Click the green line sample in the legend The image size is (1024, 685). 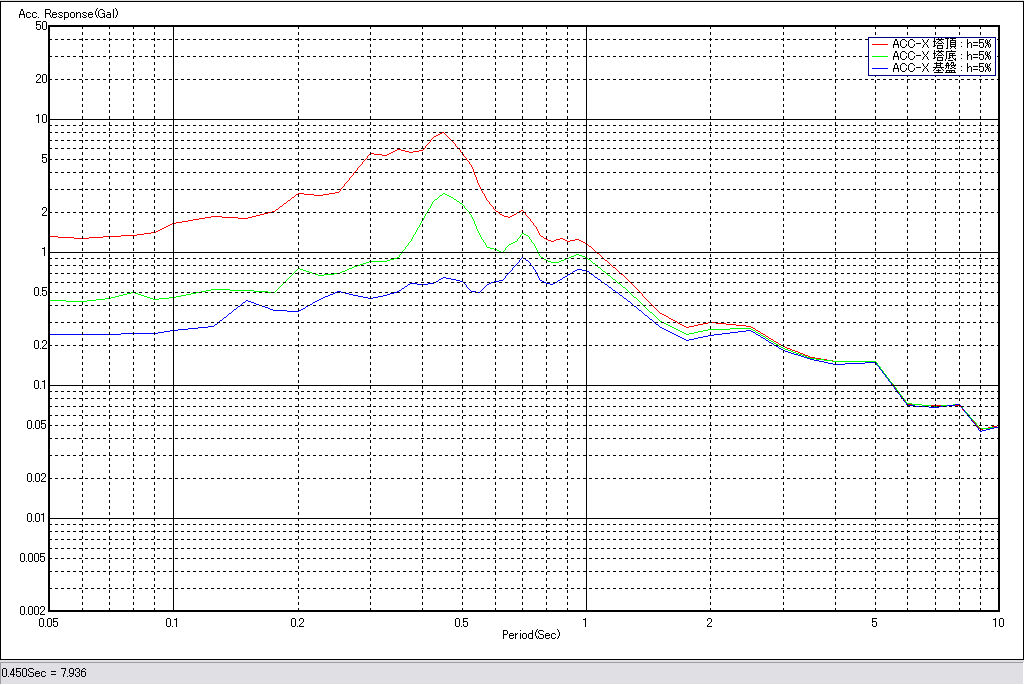(x=879, y=56)
